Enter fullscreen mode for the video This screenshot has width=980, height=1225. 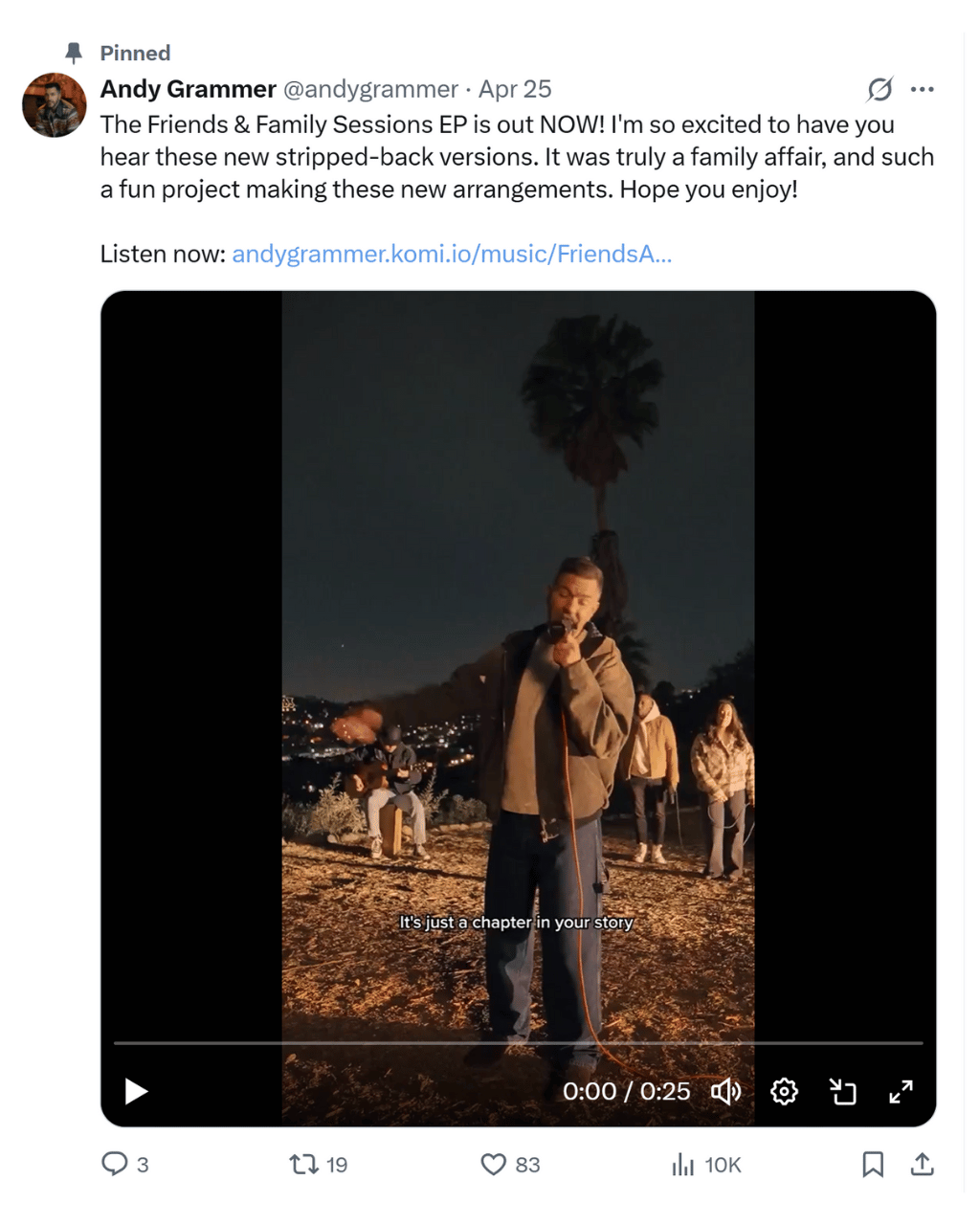(900, 1091)
